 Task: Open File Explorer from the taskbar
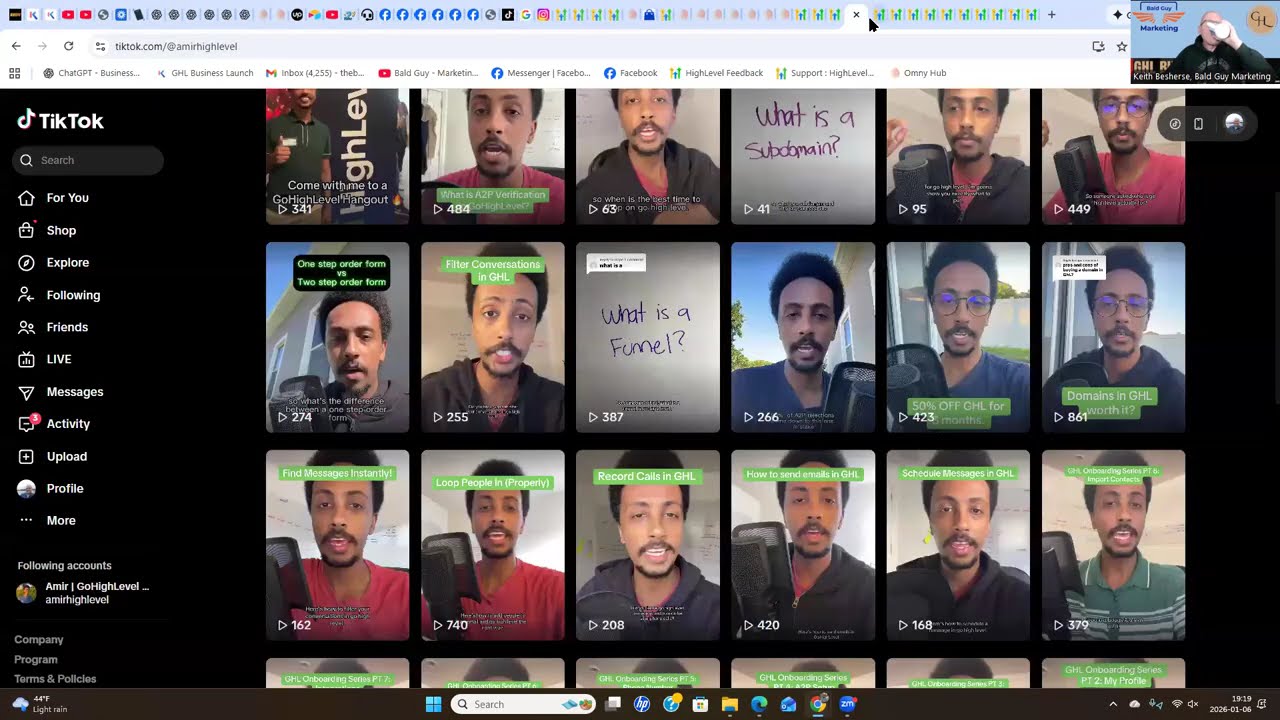click(730, 704)
